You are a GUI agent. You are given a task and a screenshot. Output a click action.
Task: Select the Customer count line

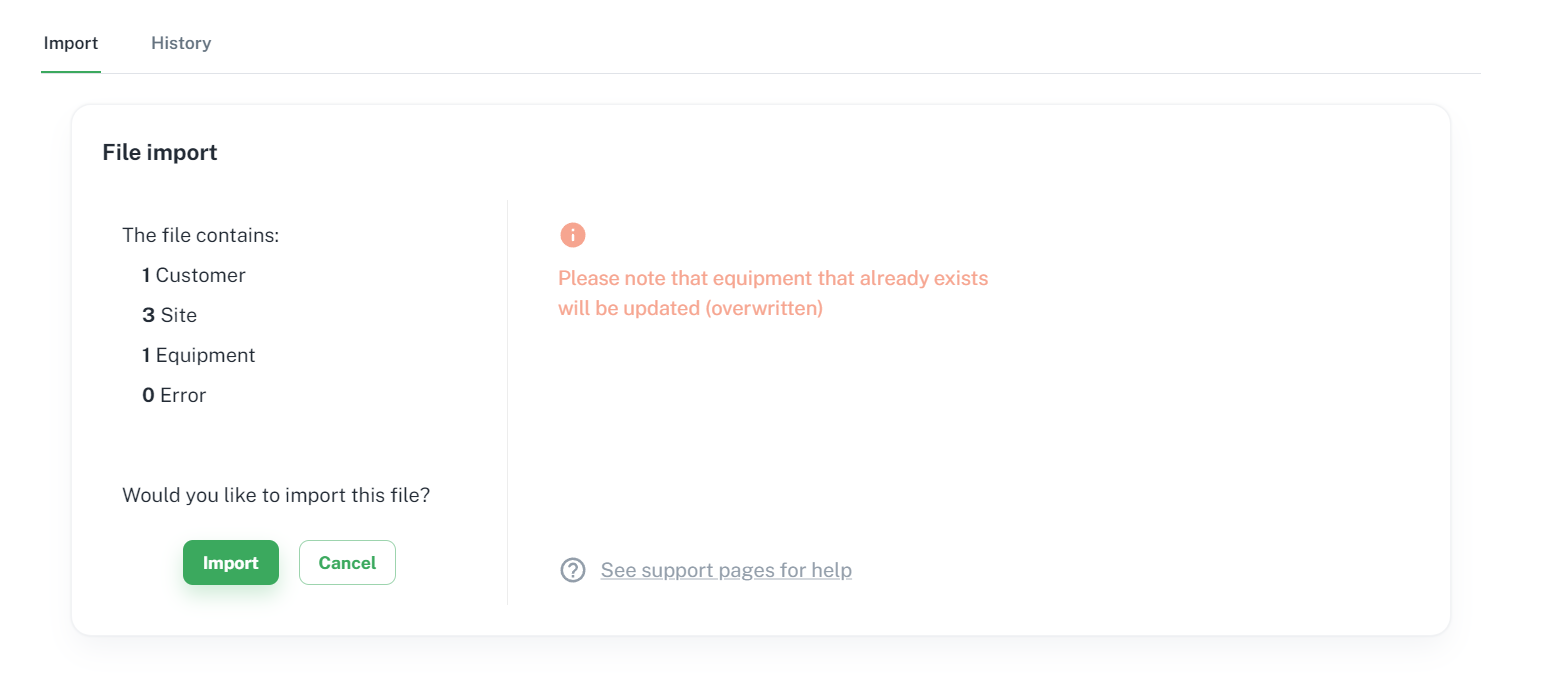194,275
